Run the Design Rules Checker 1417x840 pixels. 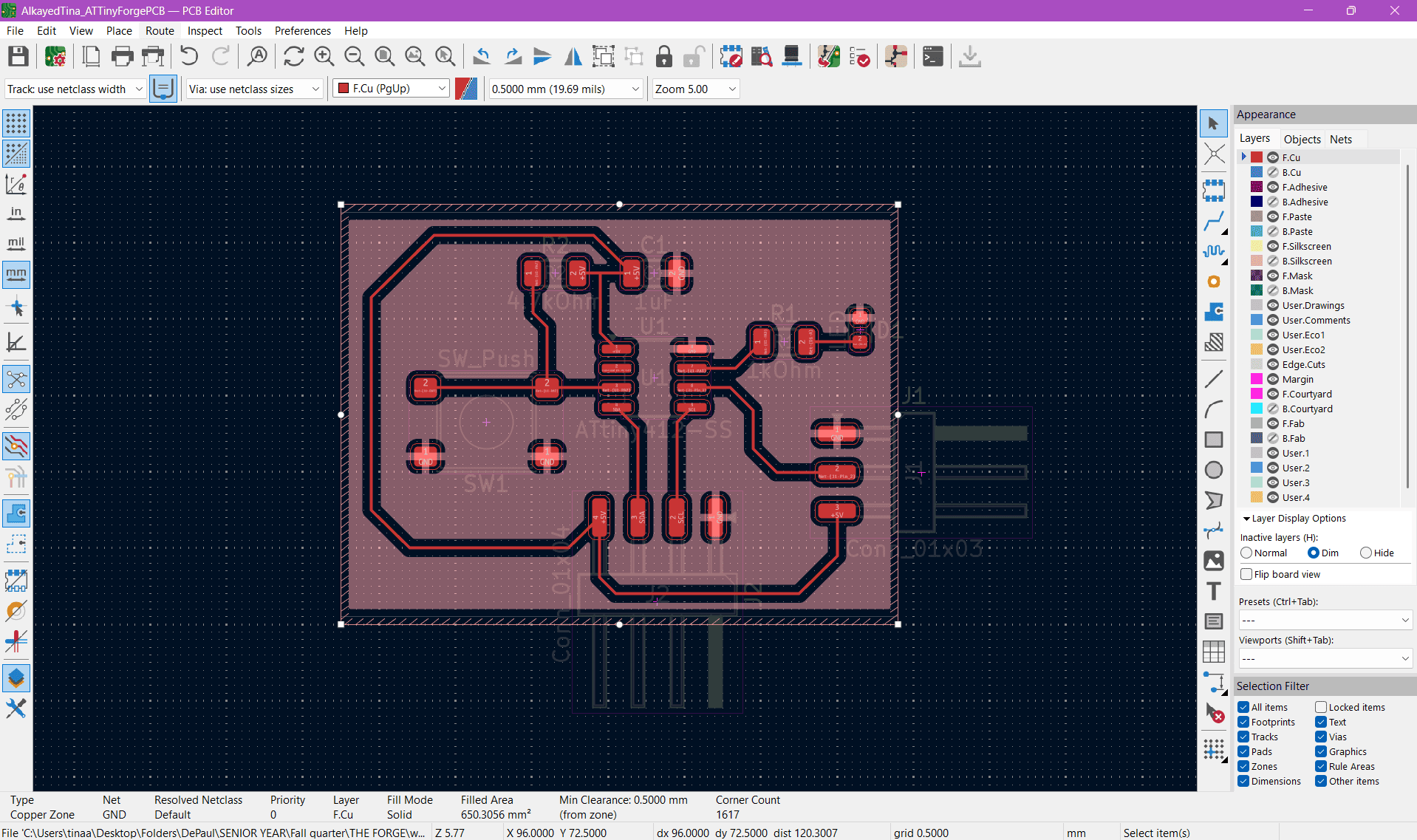(861, 56)
